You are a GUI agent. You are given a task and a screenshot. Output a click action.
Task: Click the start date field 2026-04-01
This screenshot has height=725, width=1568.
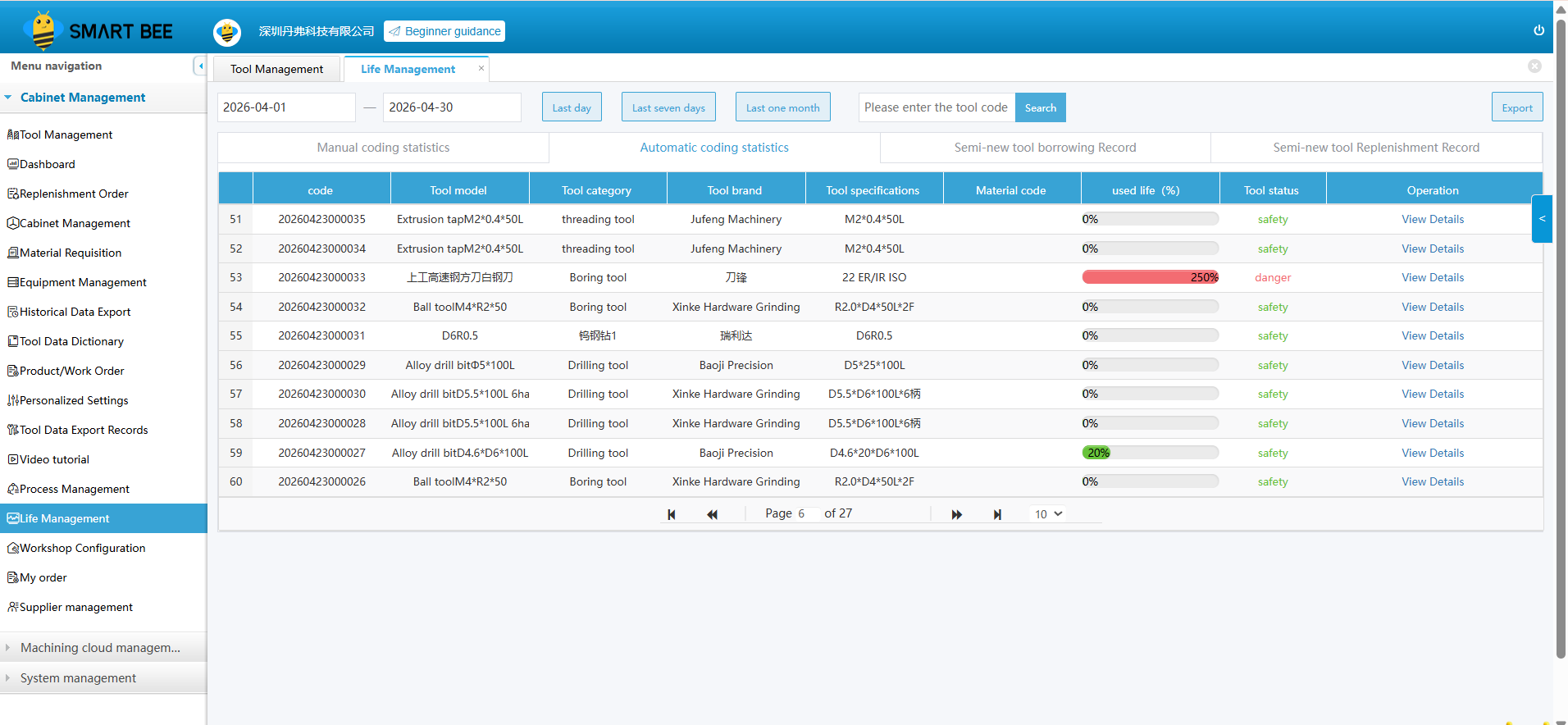tap(286, 107)
